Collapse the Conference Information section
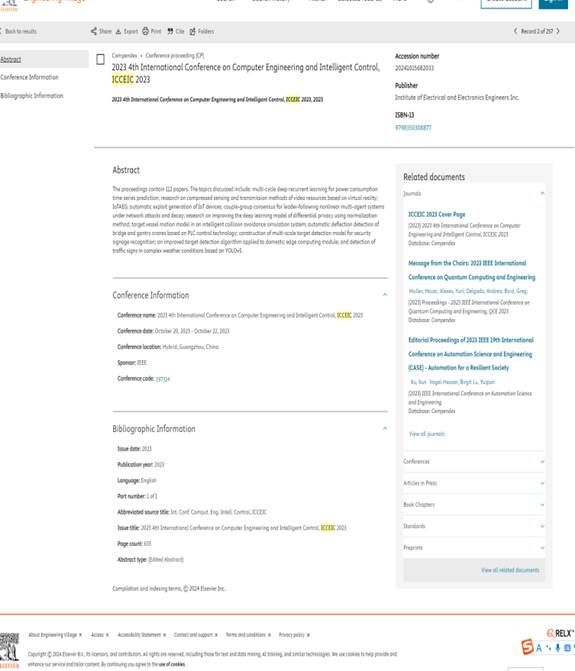This screenshot has height=671, width=575. click(385, 295)
